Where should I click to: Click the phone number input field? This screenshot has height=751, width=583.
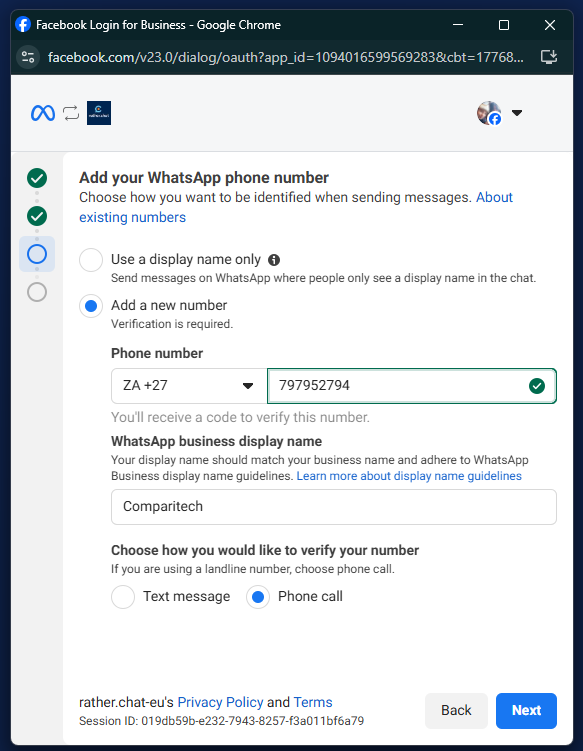click(x=412, y=386)
